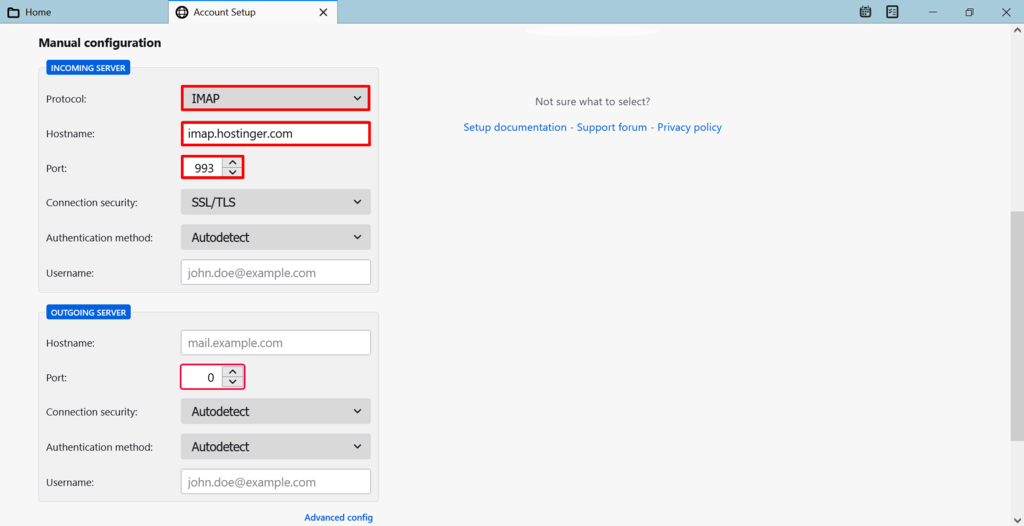This screenshot has width=1024, height=526.
Task: Click the vertical scrollbar thumb
Action: click(x=1017, y=325)
